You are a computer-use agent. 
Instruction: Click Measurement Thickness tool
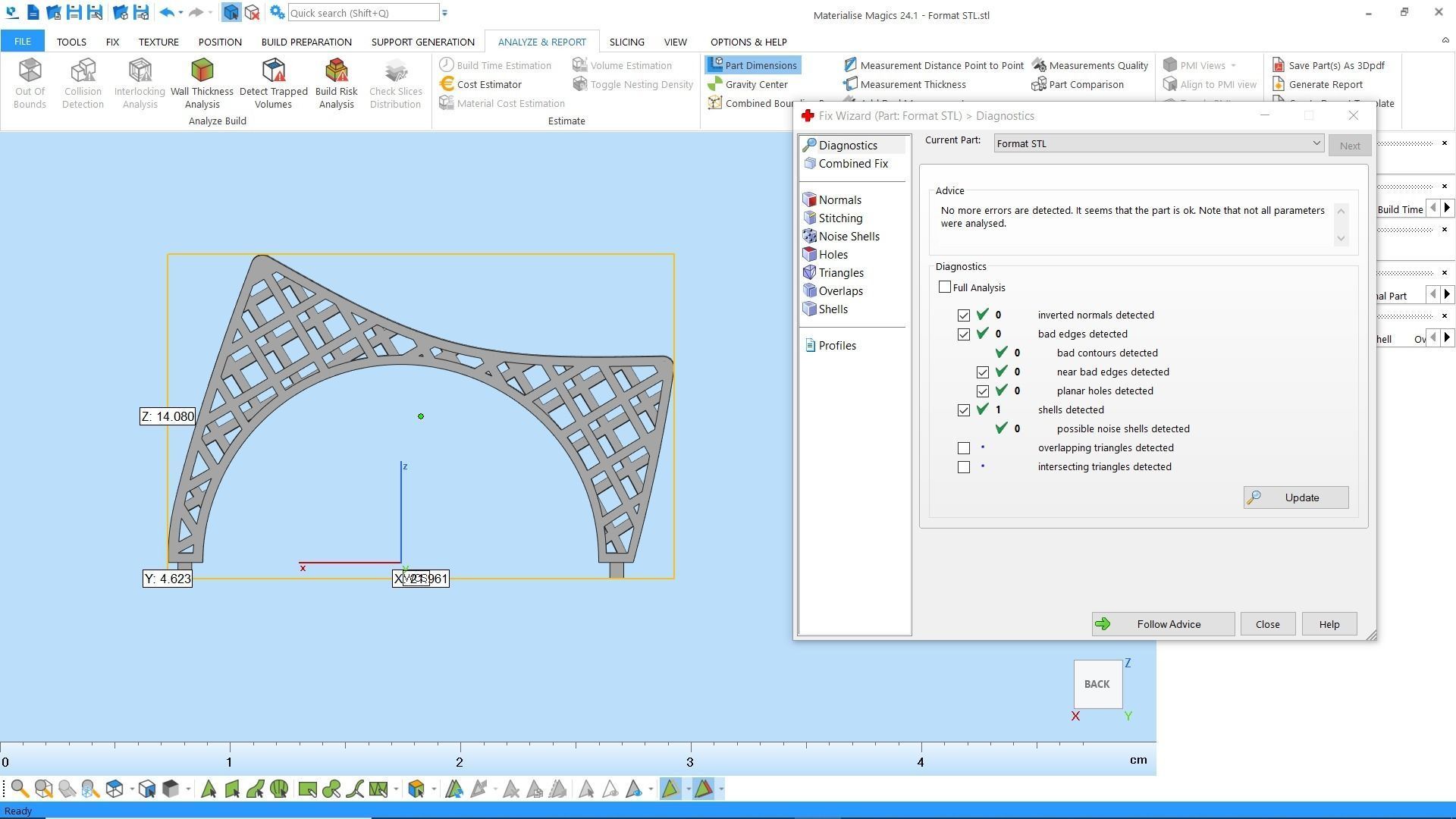[x=912, y=84]
